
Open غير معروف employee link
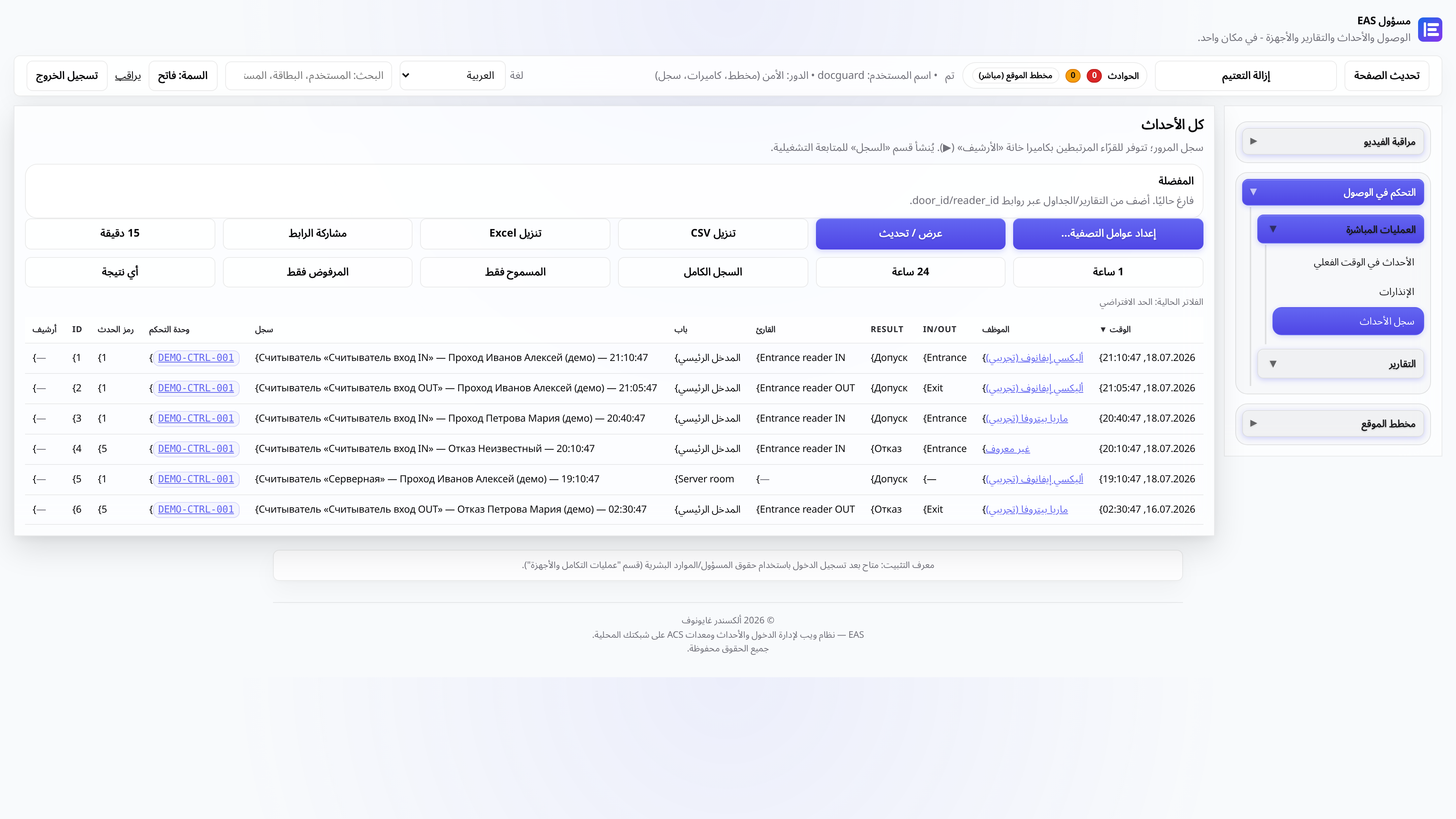point(1008,449)
